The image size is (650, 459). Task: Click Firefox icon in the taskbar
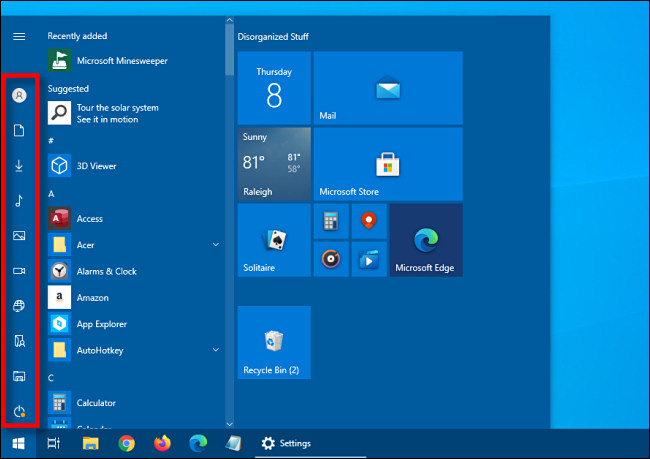point(162,442)
